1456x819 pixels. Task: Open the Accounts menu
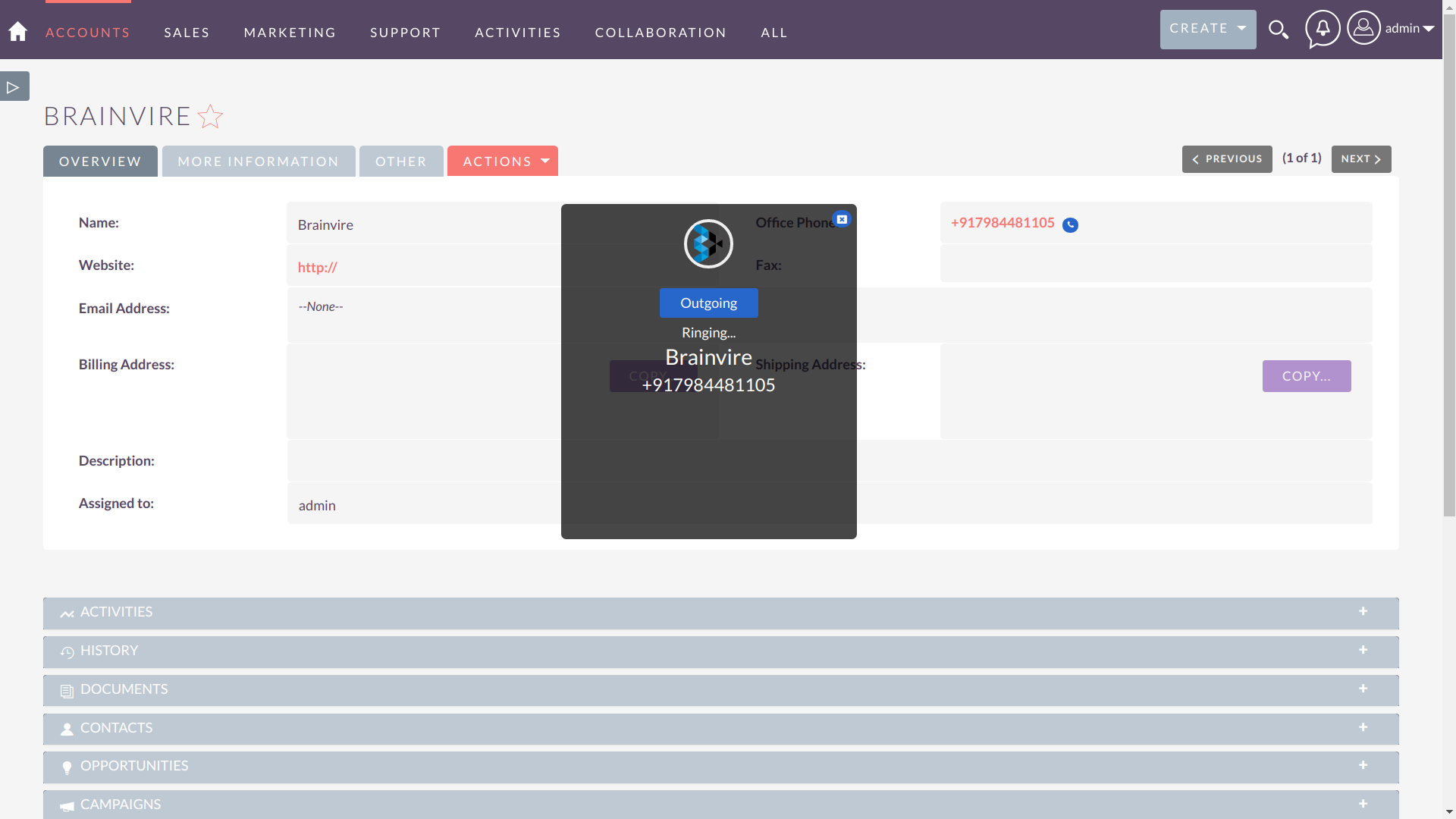tap(88, 33)
